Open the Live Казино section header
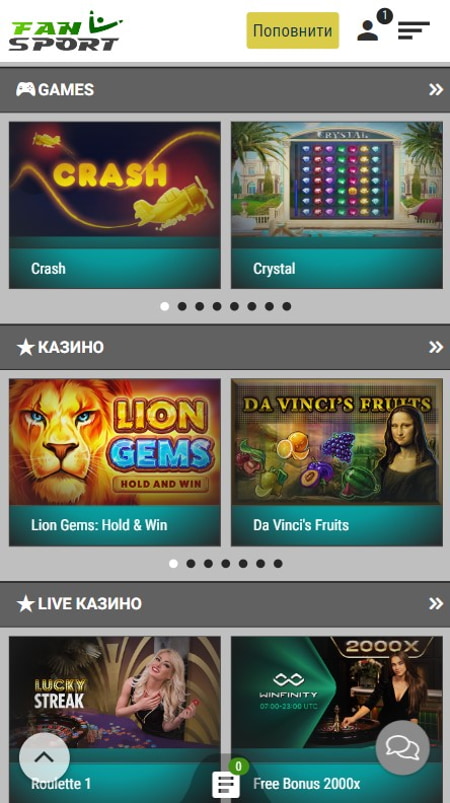Viewport: 450px width, 803px height. pos(225,604)
